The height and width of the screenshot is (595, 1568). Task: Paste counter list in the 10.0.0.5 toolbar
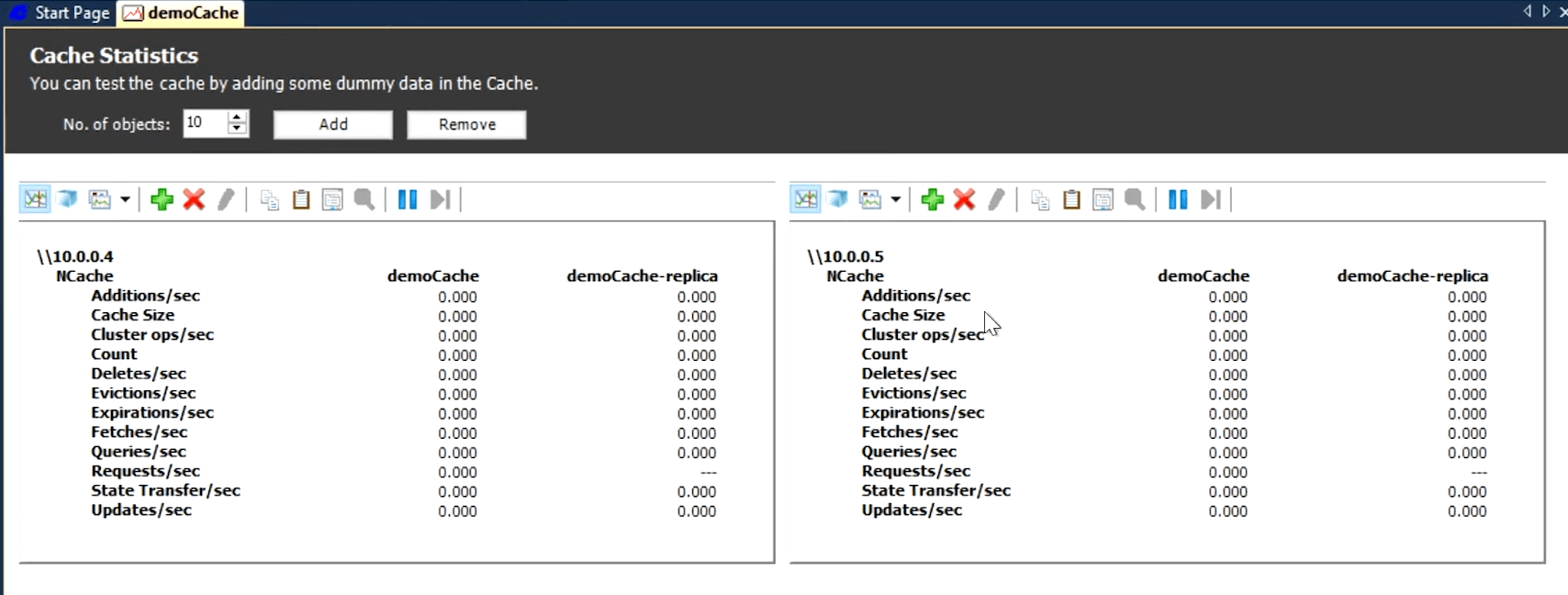(x=1071, y=199)
